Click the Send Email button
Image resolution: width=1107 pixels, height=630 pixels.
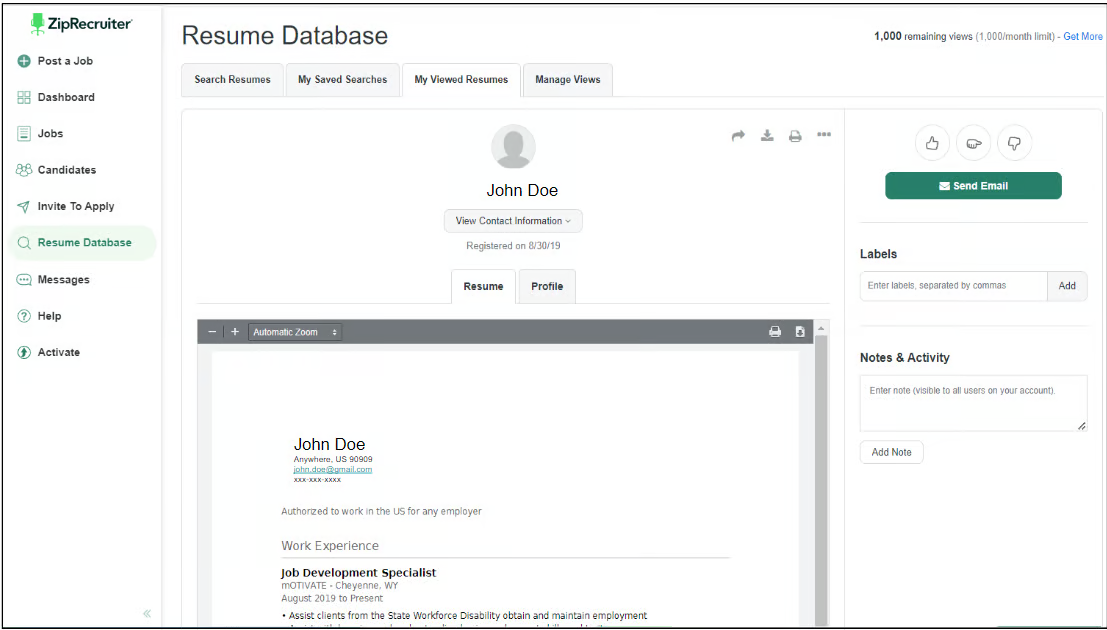point(974,186)
